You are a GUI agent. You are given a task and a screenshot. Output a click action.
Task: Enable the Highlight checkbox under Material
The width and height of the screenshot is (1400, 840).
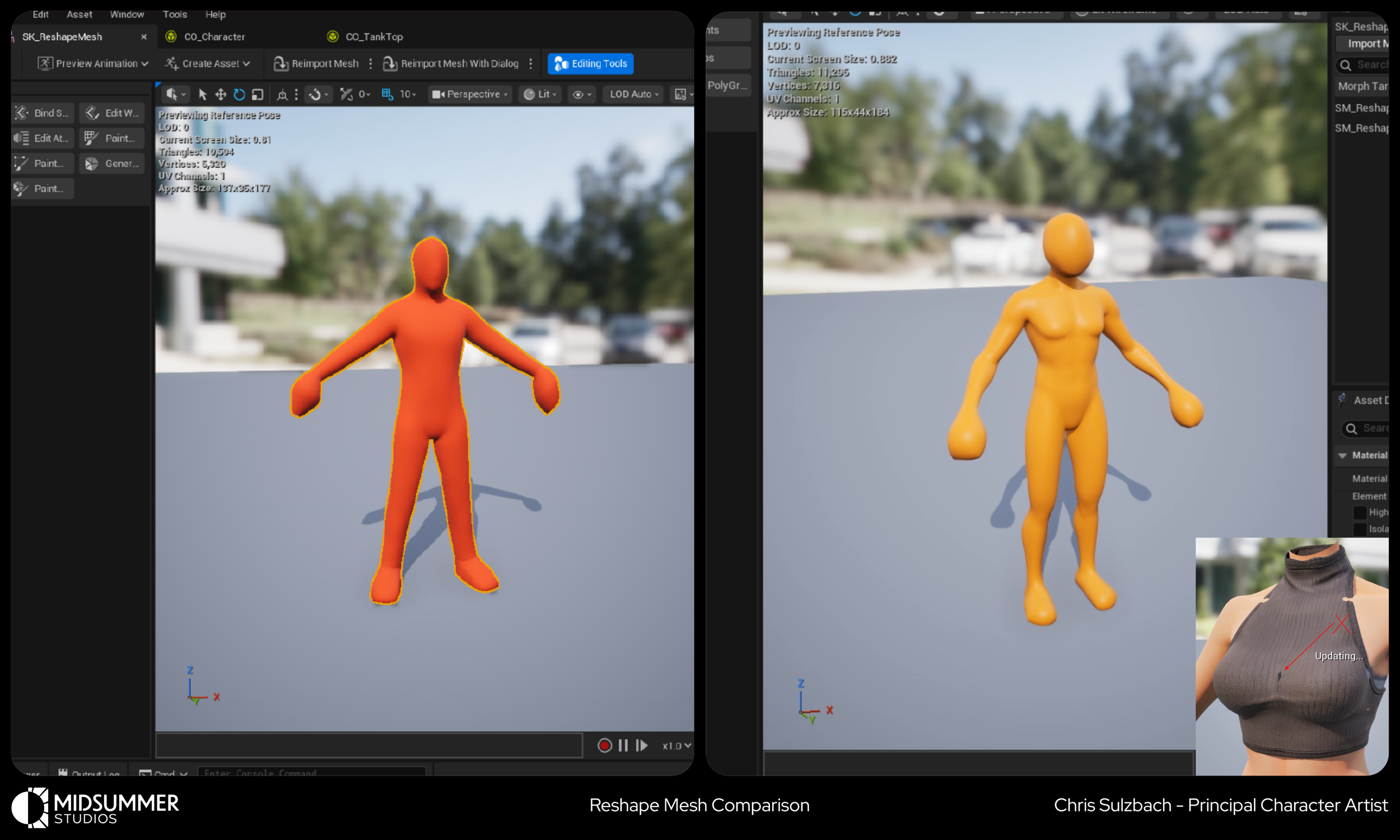point(1359,512)
